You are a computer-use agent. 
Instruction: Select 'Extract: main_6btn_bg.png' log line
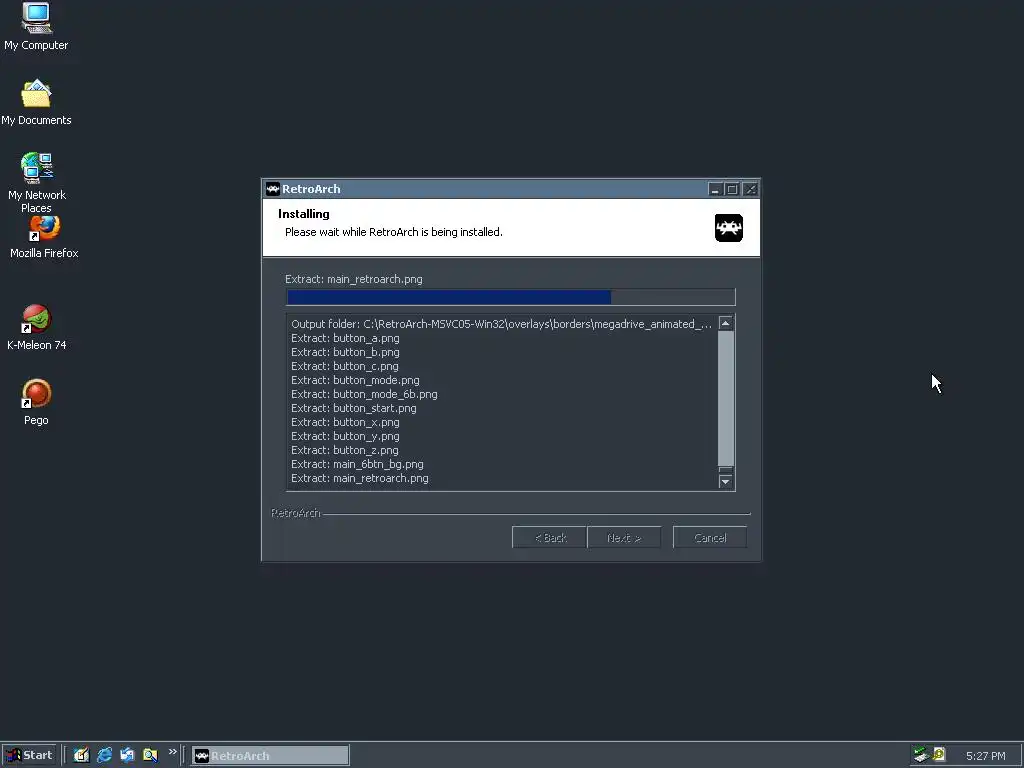357,464
